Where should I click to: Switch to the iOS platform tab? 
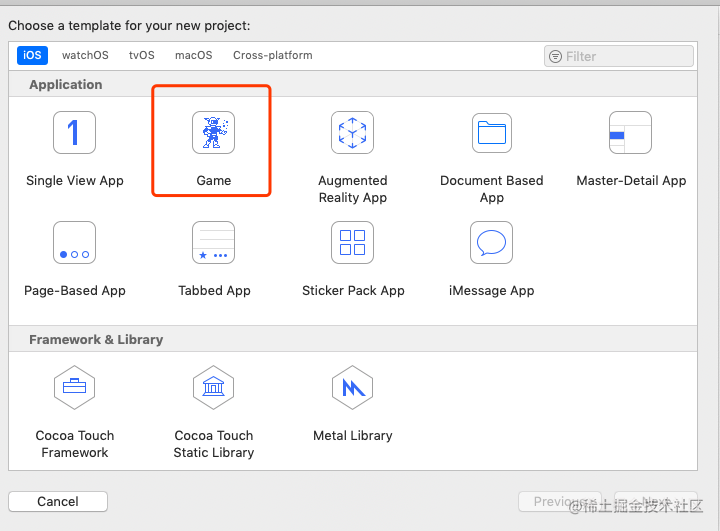pyautogui.click(x=32, y=55)
